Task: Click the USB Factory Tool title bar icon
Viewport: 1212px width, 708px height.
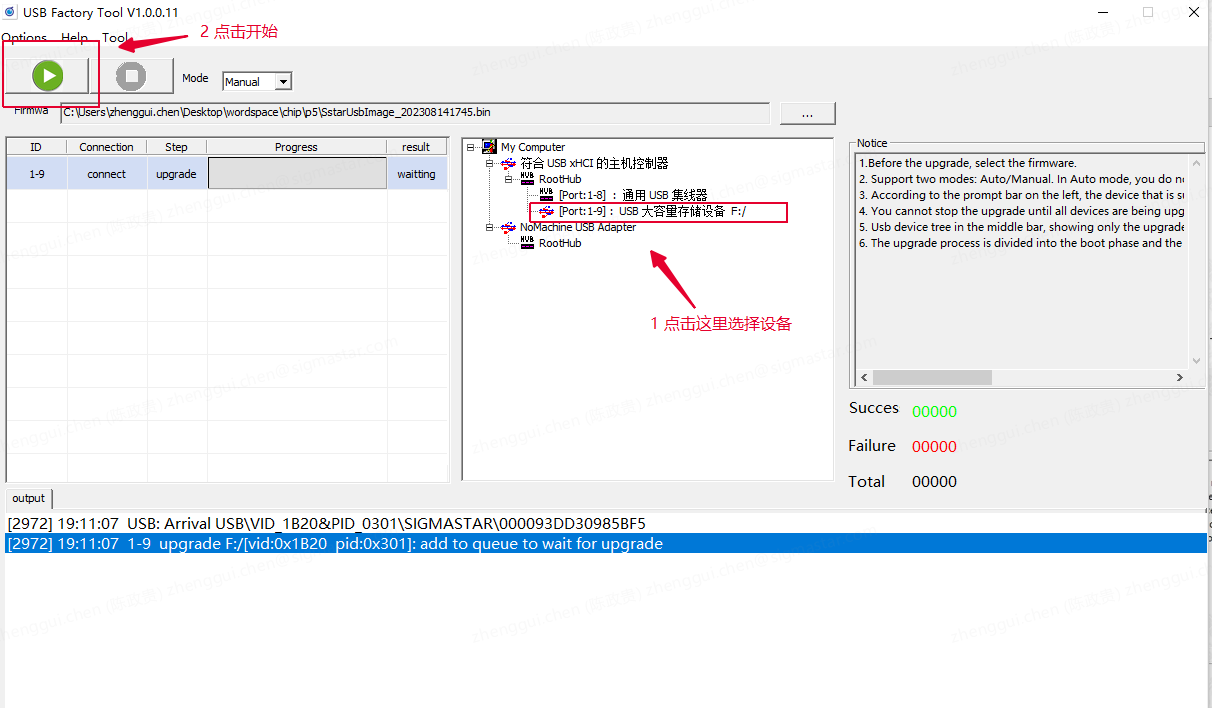Action: [10, 12]
